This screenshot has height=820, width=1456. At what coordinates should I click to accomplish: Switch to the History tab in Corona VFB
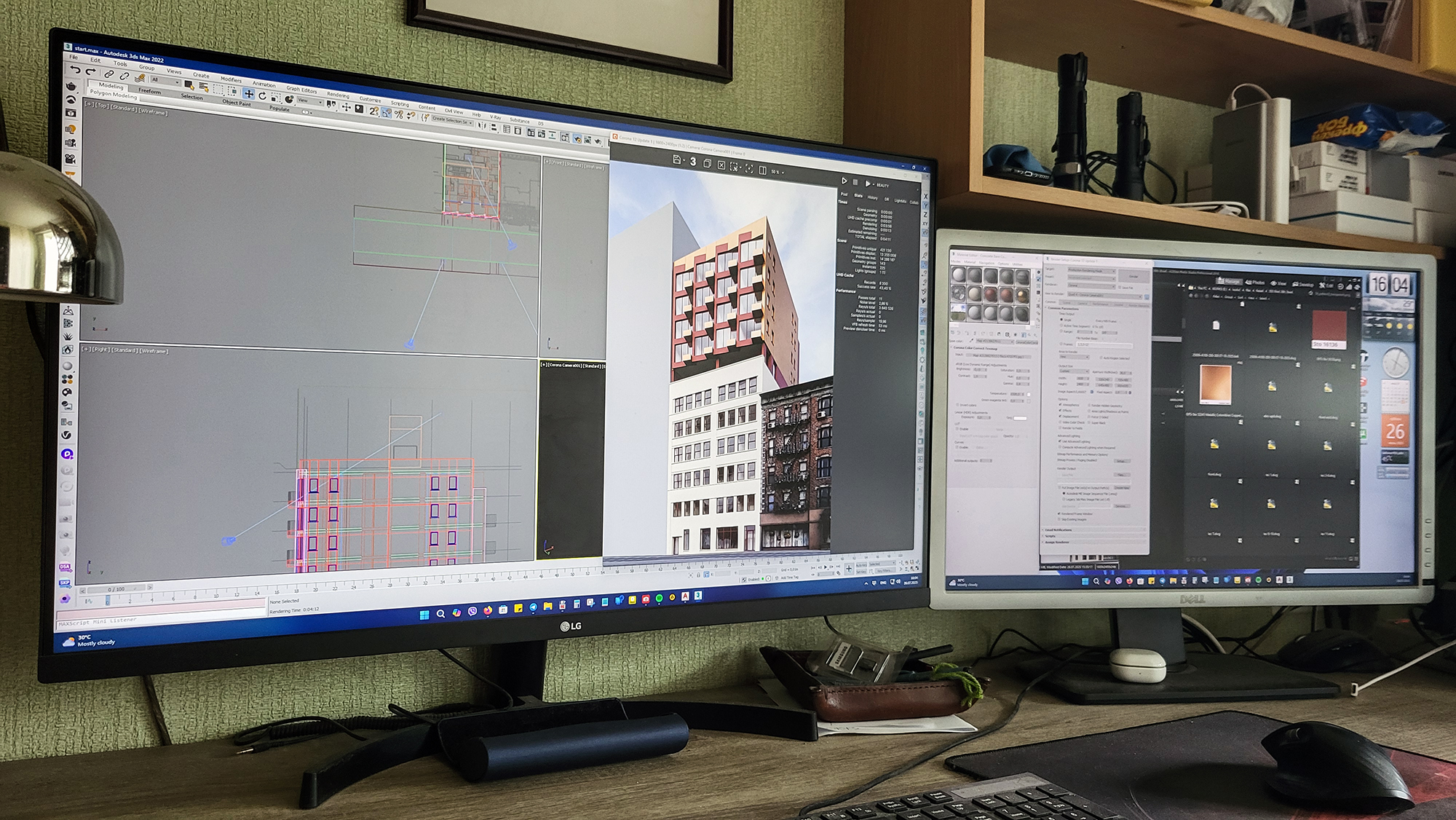point(872,197)
